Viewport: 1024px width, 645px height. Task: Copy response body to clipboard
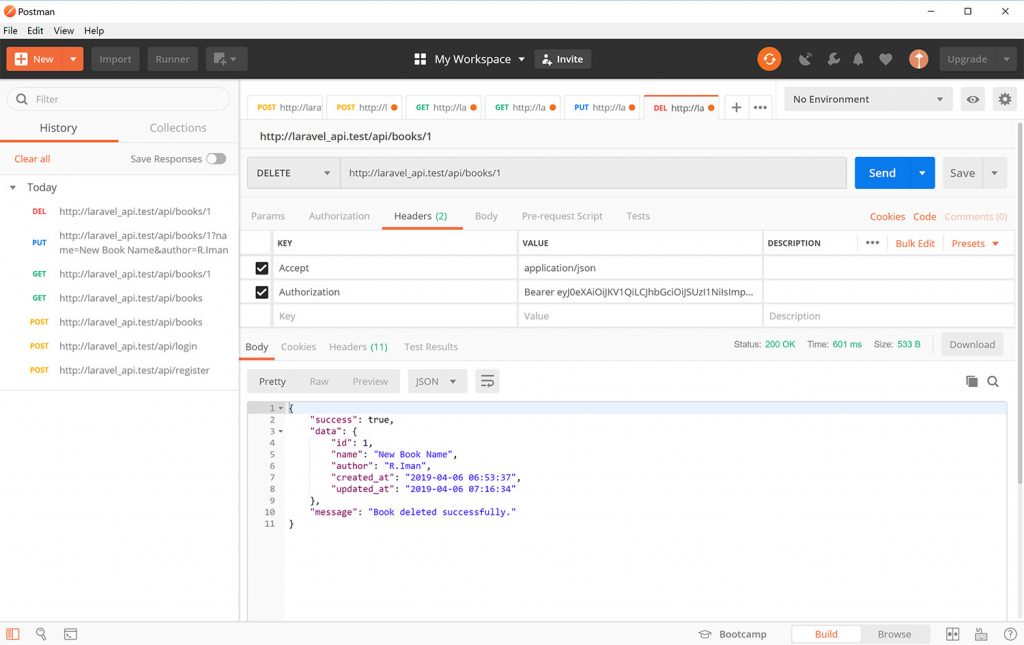point(972,381)
